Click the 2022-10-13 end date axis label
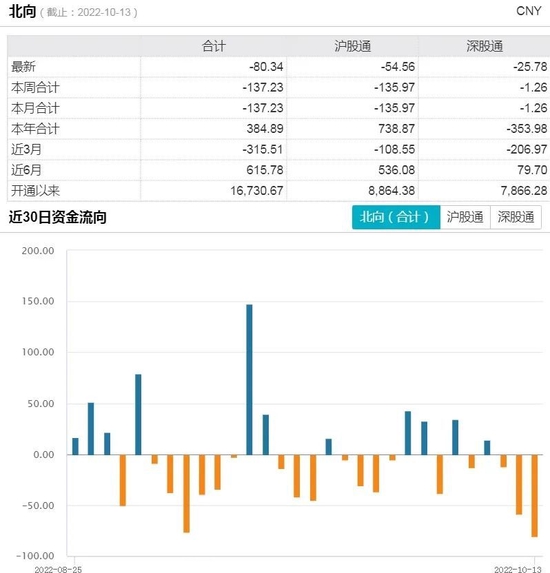 click(x=518, y=569)
